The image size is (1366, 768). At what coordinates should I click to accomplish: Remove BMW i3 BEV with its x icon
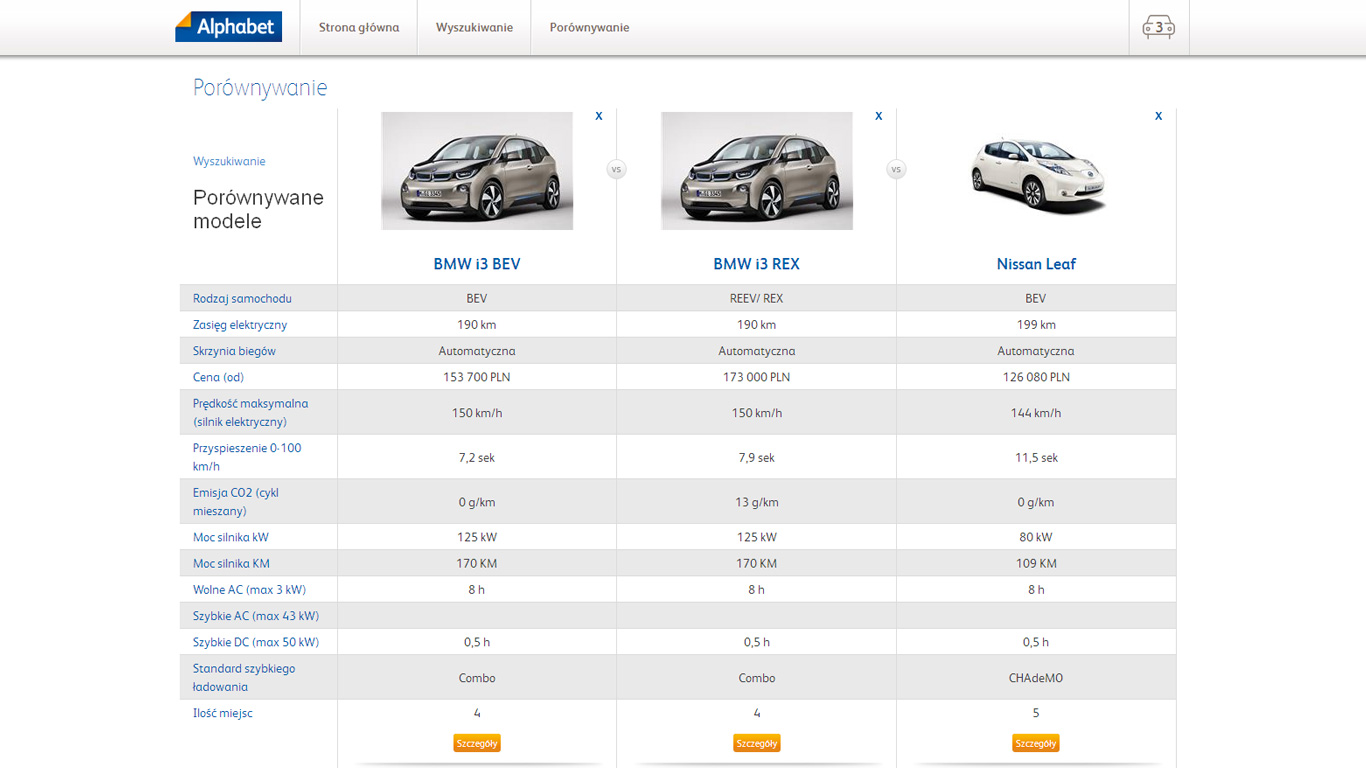(599, 116)
